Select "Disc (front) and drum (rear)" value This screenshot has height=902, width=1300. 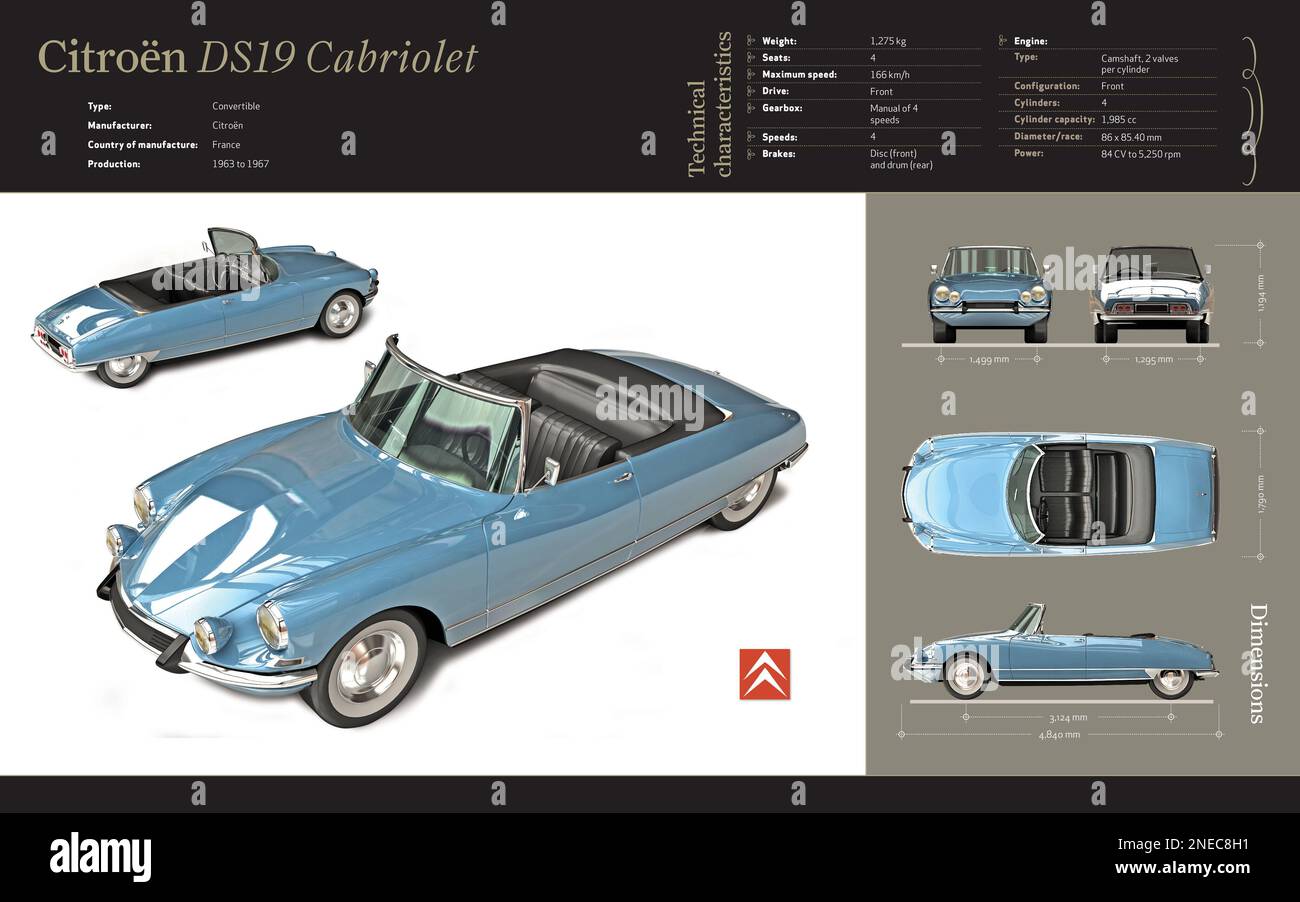(901, 160)
